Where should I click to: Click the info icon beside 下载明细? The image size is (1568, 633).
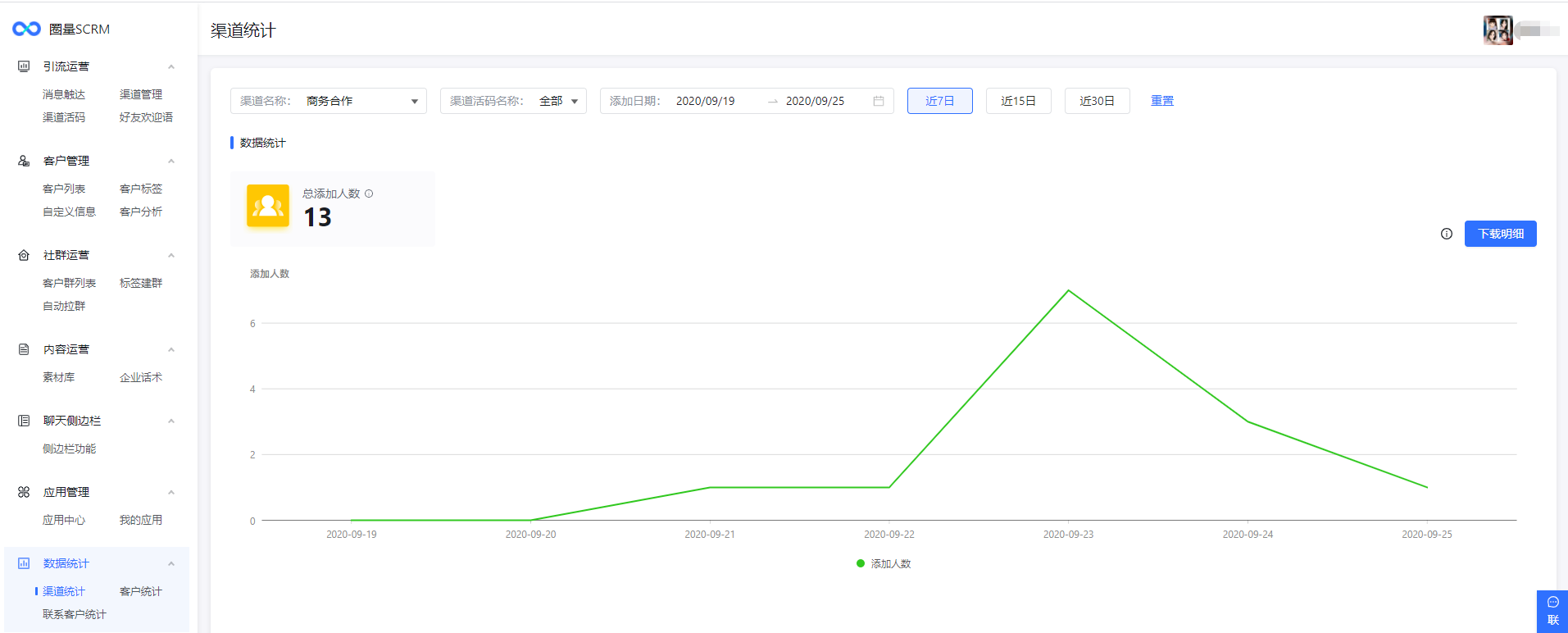1446,234
